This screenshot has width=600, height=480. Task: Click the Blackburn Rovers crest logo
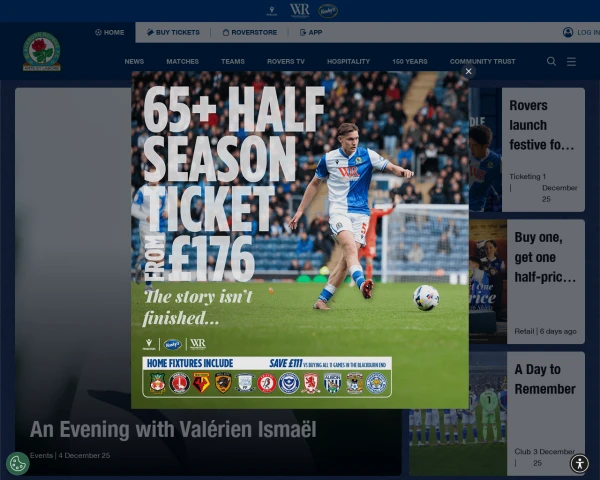point(42,51)
